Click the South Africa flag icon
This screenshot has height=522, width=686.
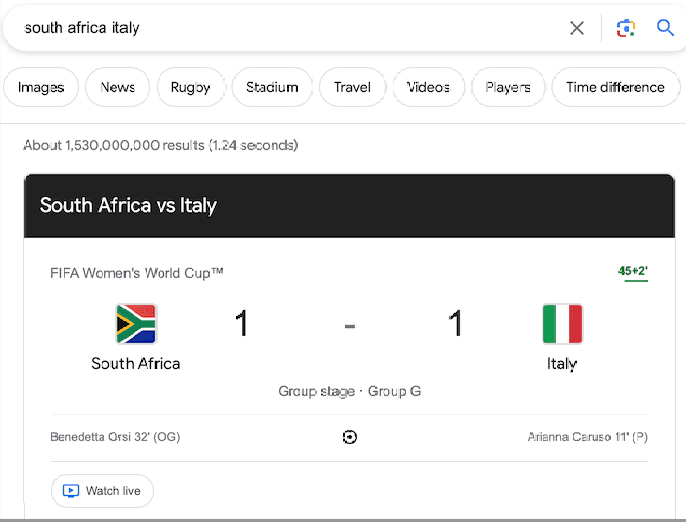tap(136, 324)
